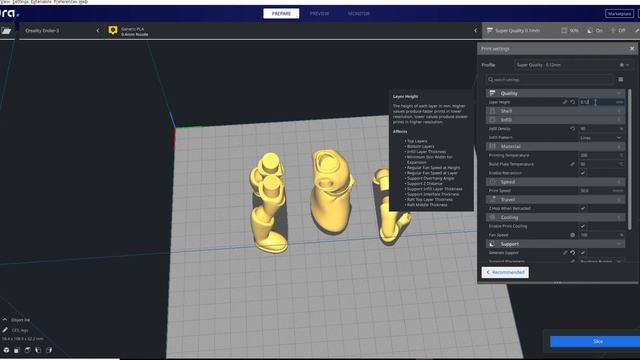Click the Infill Density value field

[x=601, y=129]
